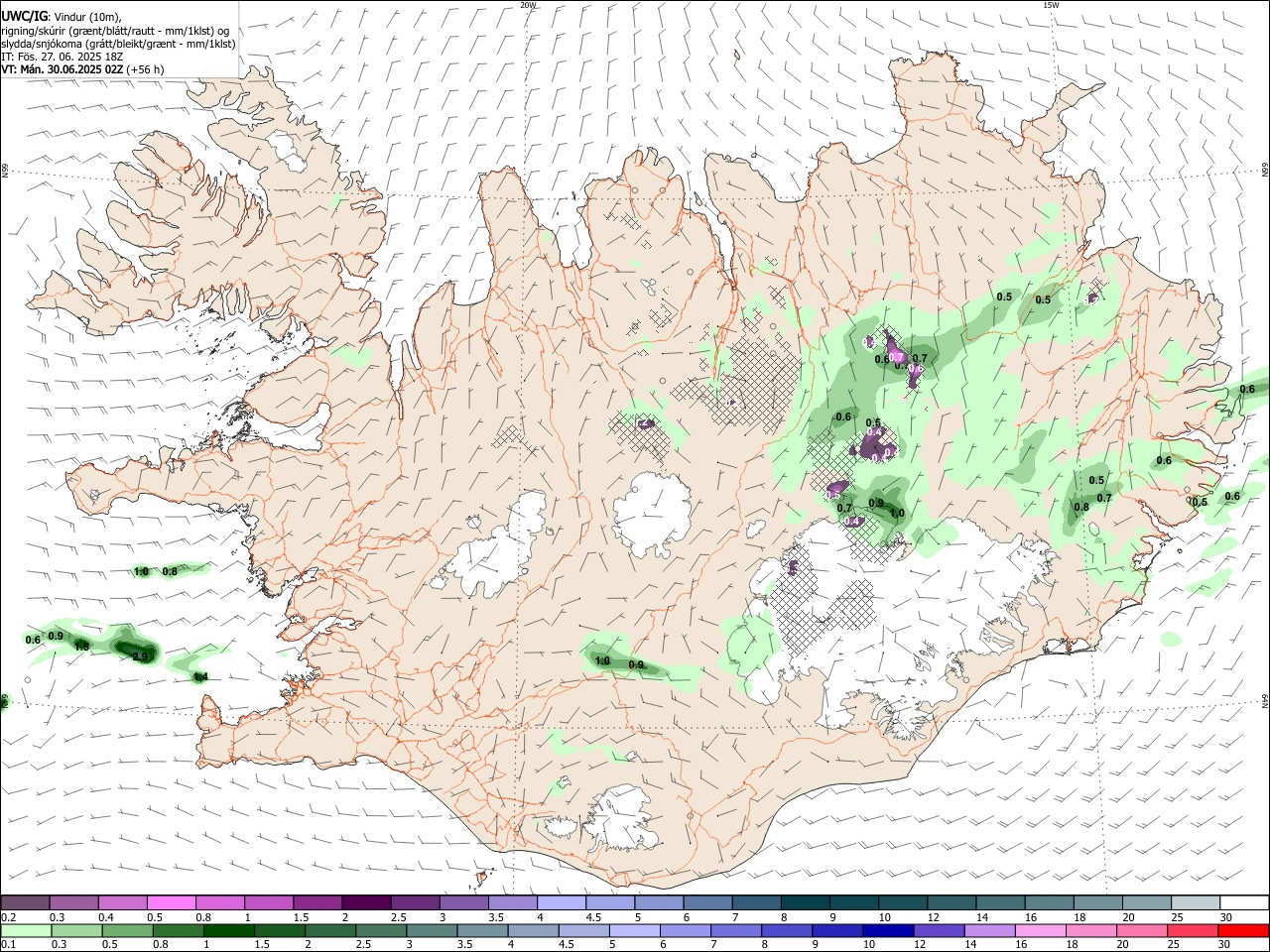Click the lavender 4–4.5 snow scale swatch
This screenshot has width=1270, height=952.
(x=561, y=902)
